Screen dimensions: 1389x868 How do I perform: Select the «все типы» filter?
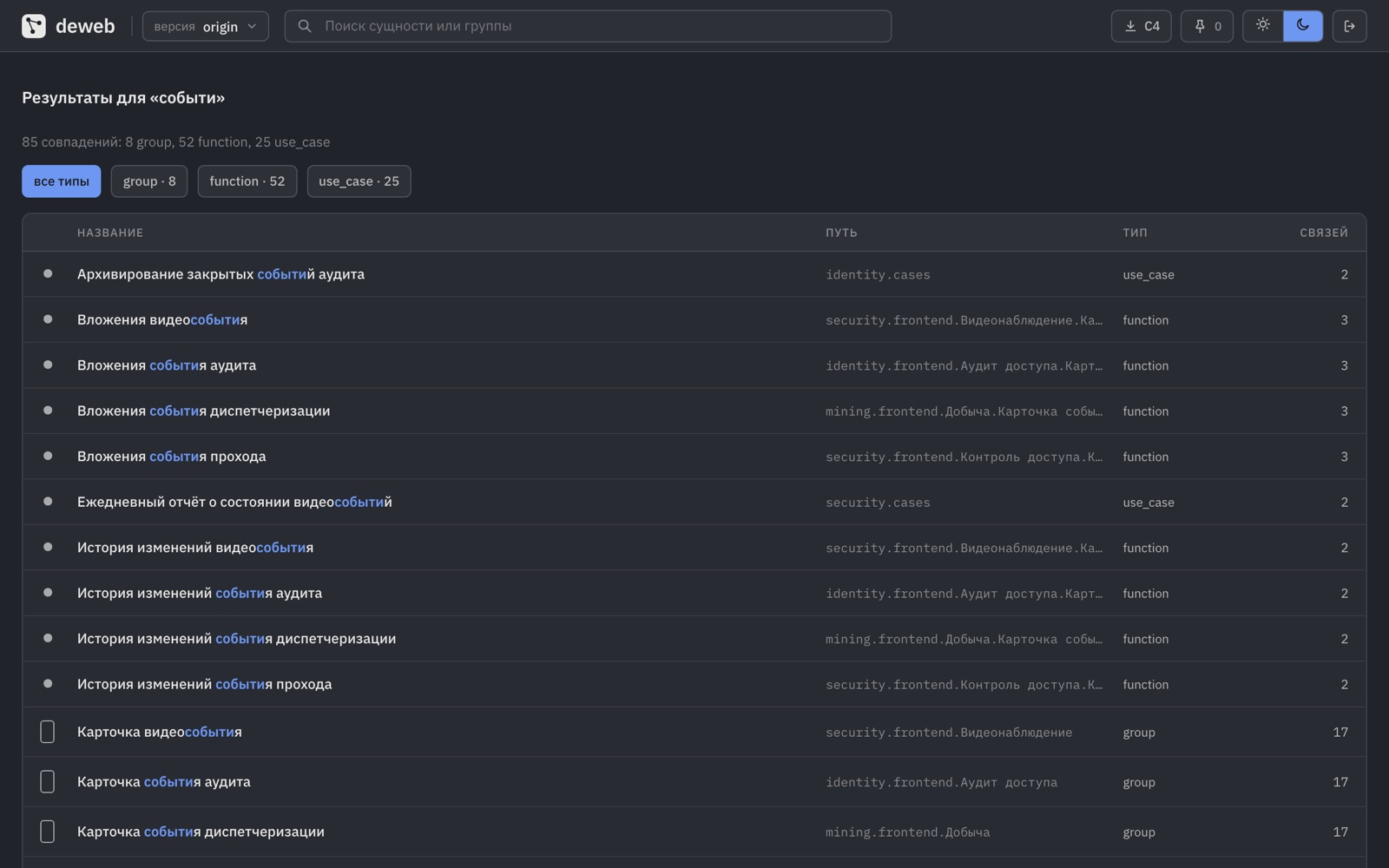(62, 181)
